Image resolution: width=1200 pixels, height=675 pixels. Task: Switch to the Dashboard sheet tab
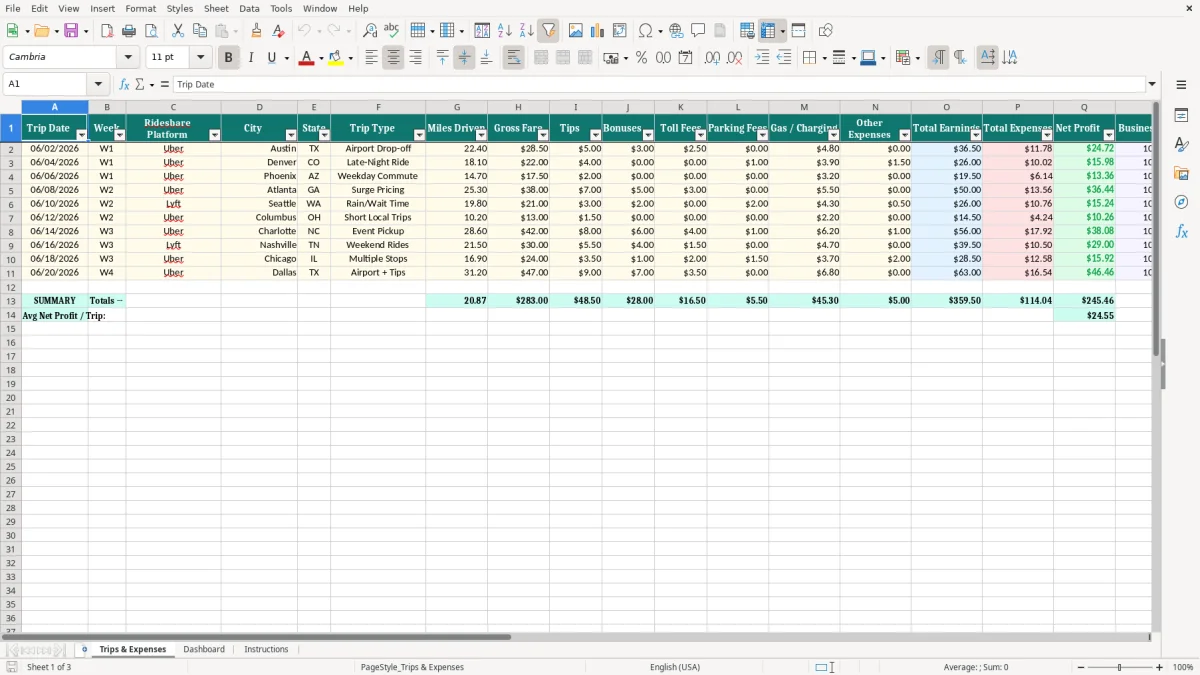coord(204,650)
